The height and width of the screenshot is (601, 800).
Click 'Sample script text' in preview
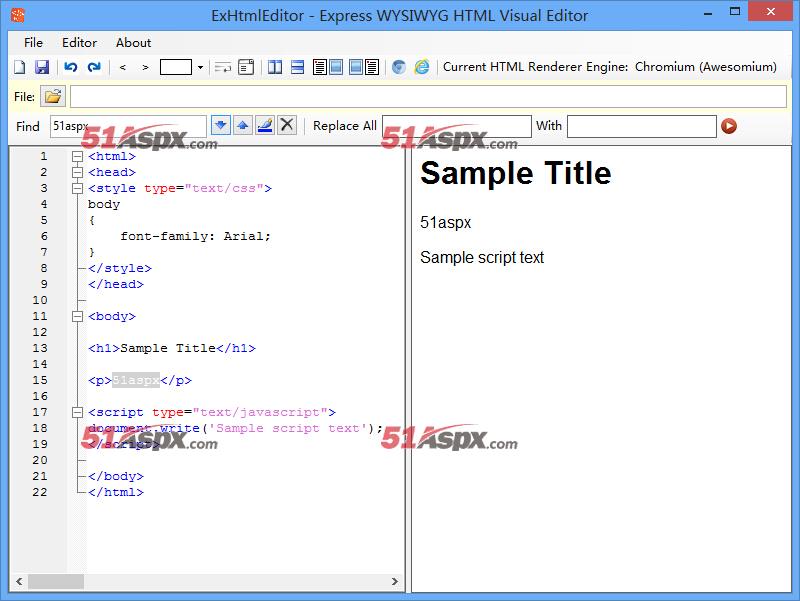(x=482, y=257)
